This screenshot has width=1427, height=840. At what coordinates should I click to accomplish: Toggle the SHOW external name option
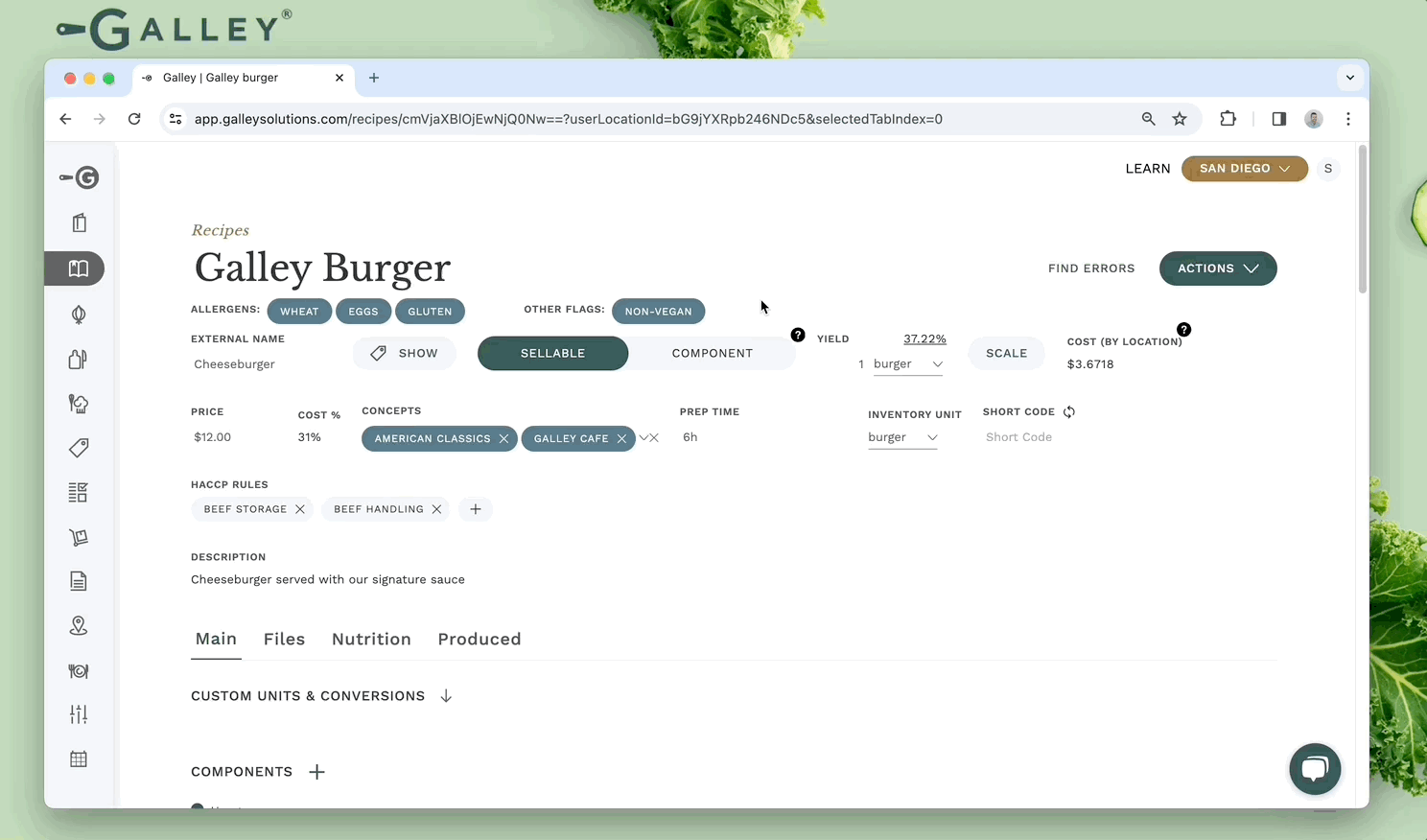click(405, 353)
